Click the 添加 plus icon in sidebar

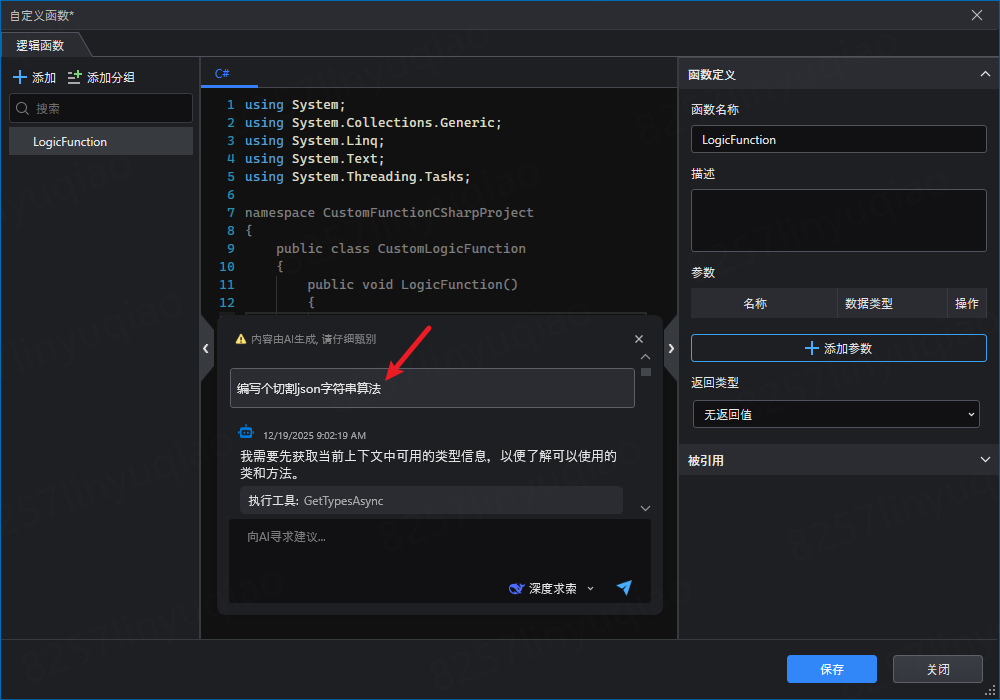(20, 77)
